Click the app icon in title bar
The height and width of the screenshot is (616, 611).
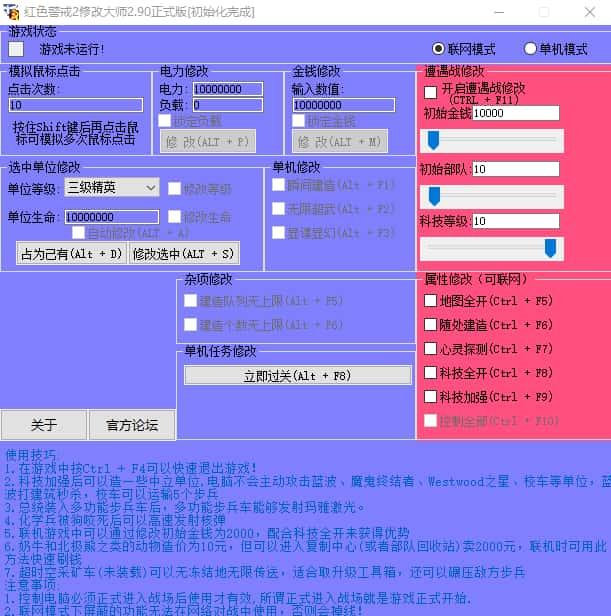pos(11,12)
